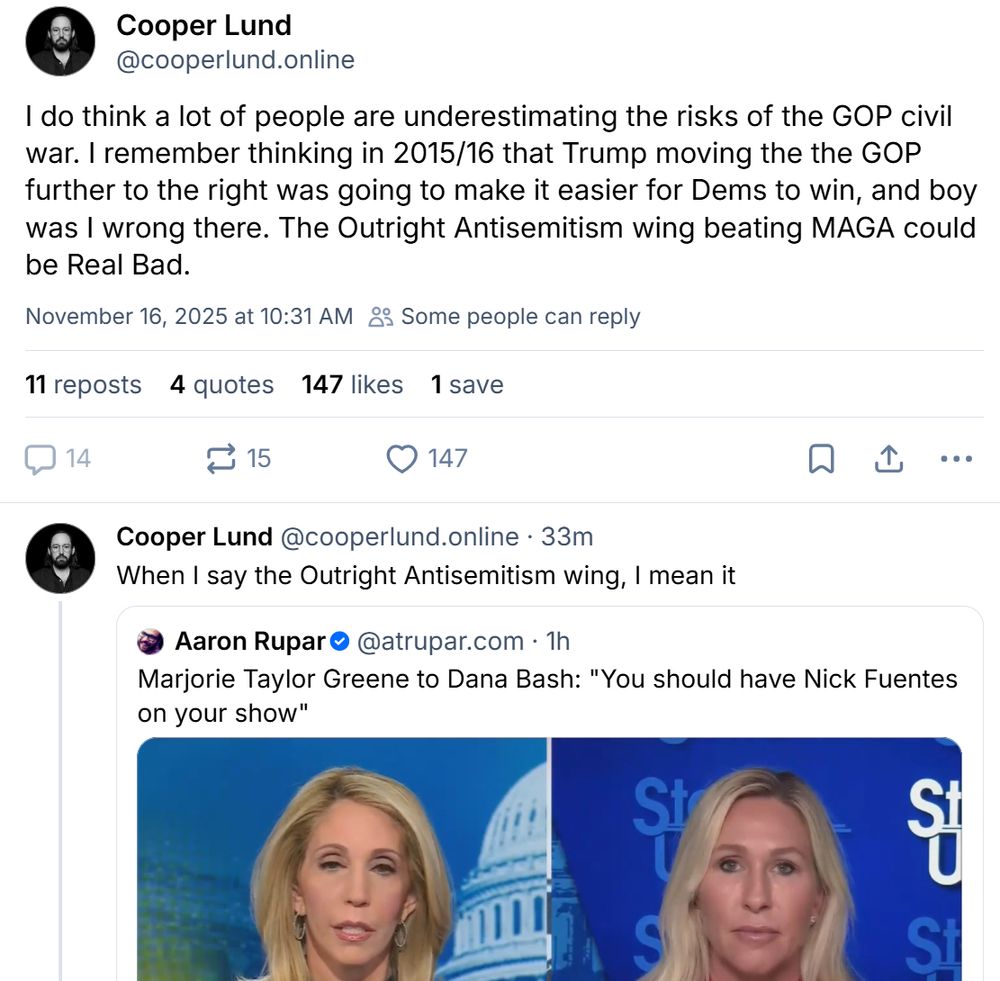1000x981 pixels.
Task: Like the post using the heart icon
Action: (x=400, y=458)
